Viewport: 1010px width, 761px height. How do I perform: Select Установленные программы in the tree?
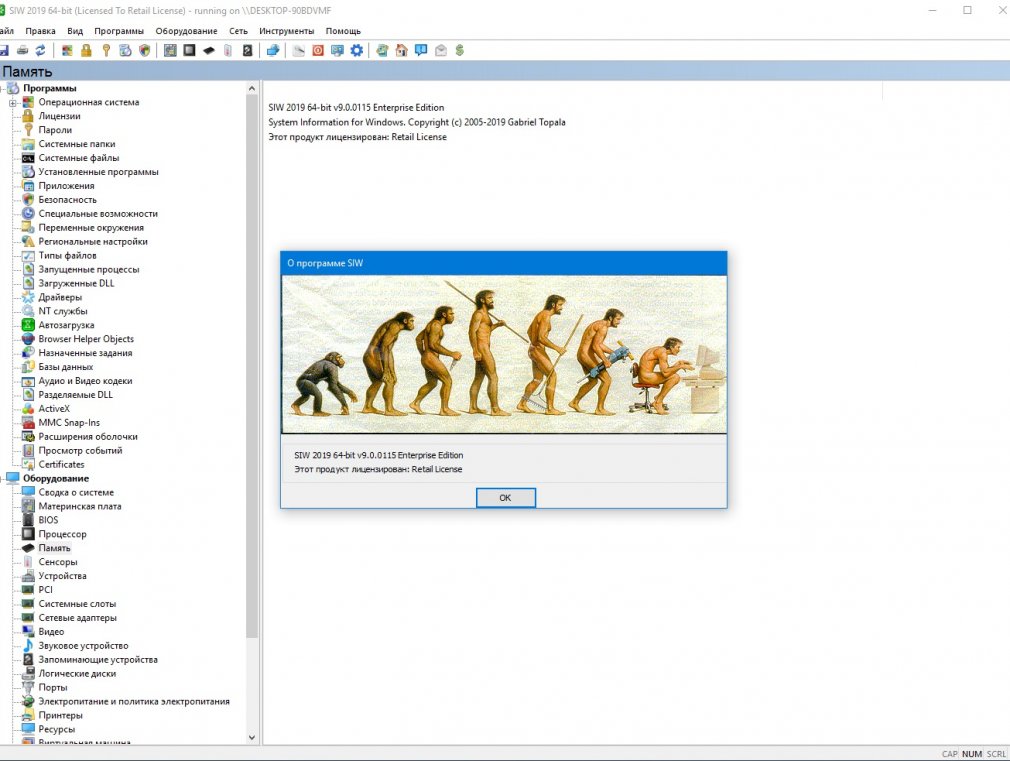click(x=99, y=172)
